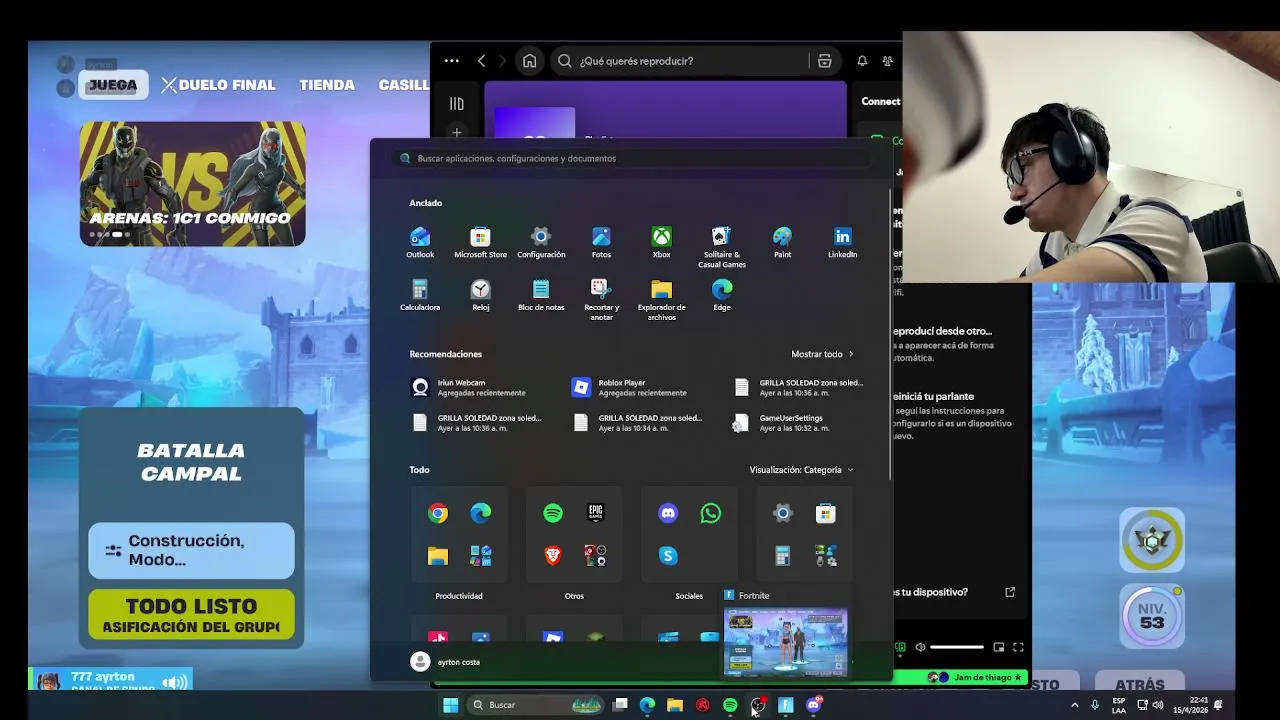Screen dimensions: 1280x720
Task: Launch Brave browser in Otros group
Action: coord(553,556)
